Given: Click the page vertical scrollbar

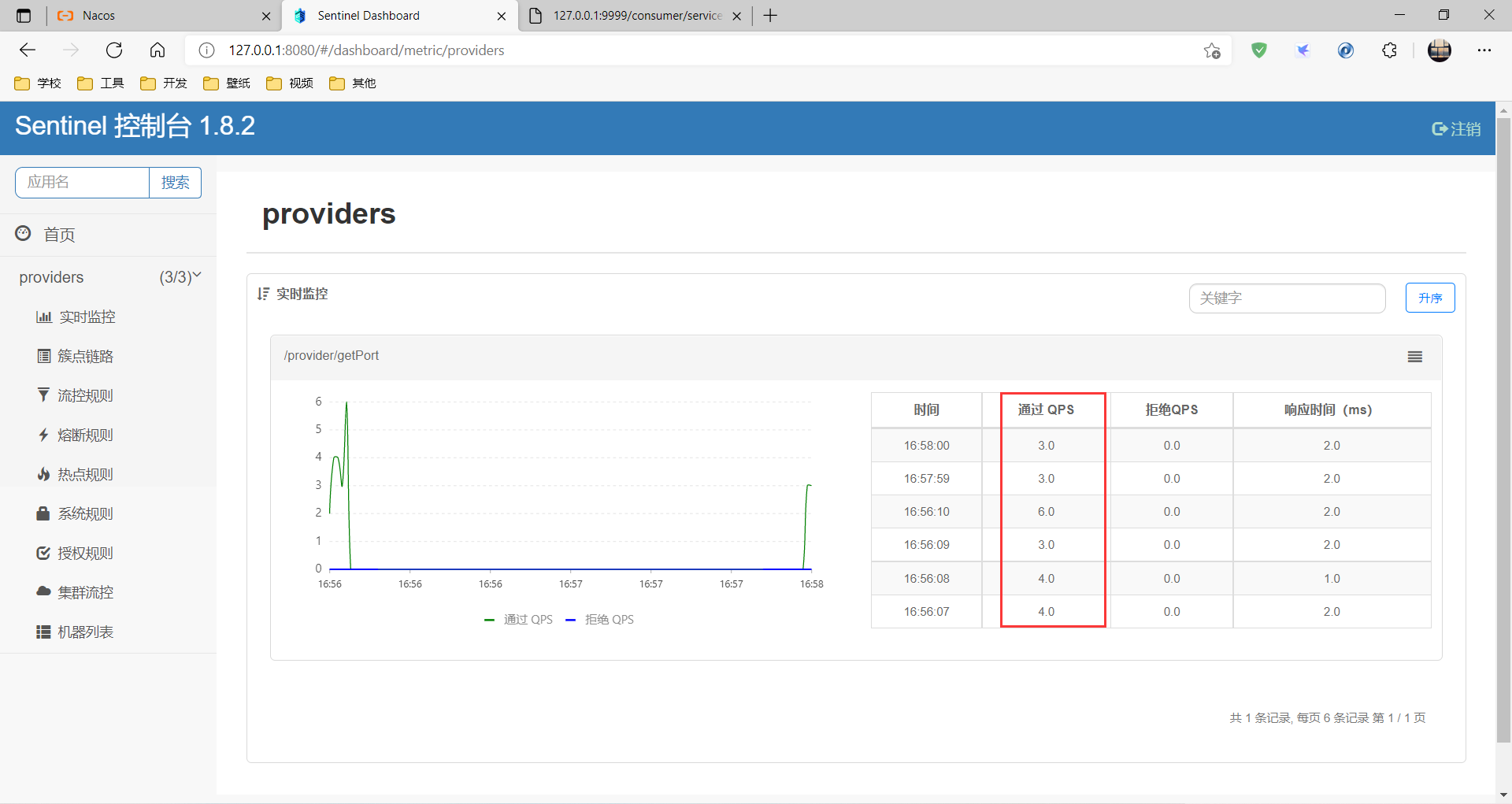Looking at the screenshot, I should pyautogui.click(x=1503, y=429).
